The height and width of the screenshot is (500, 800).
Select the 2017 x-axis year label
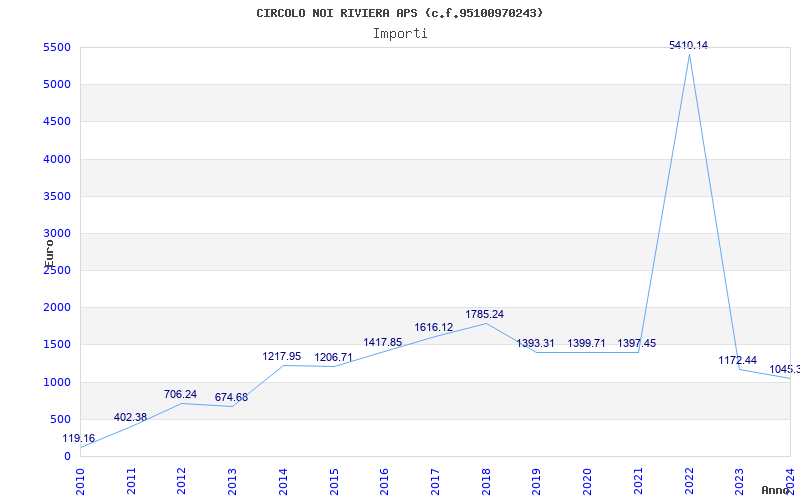click(435, 481)
